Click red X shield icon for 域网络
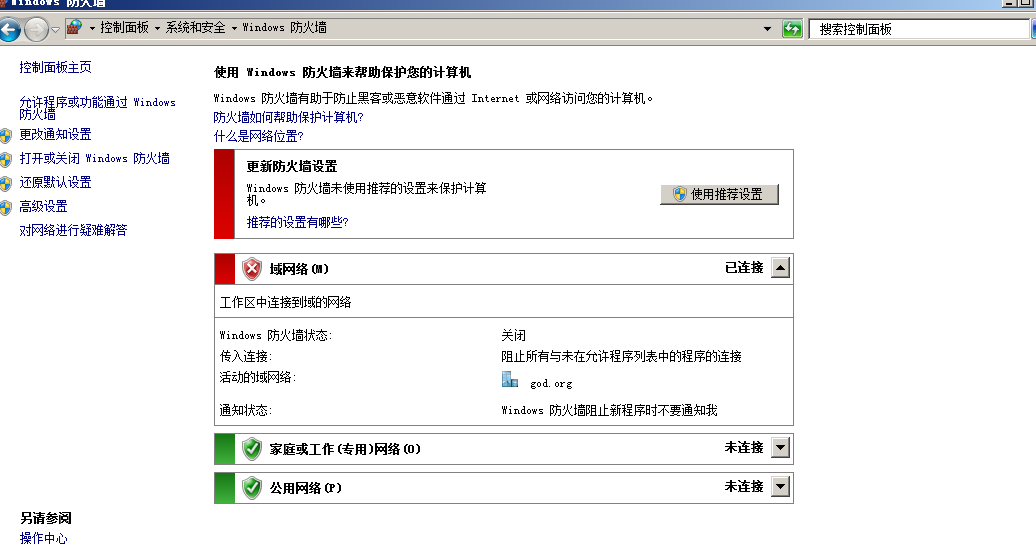This screenshot has height=548, width=1036. pos(252,269)
